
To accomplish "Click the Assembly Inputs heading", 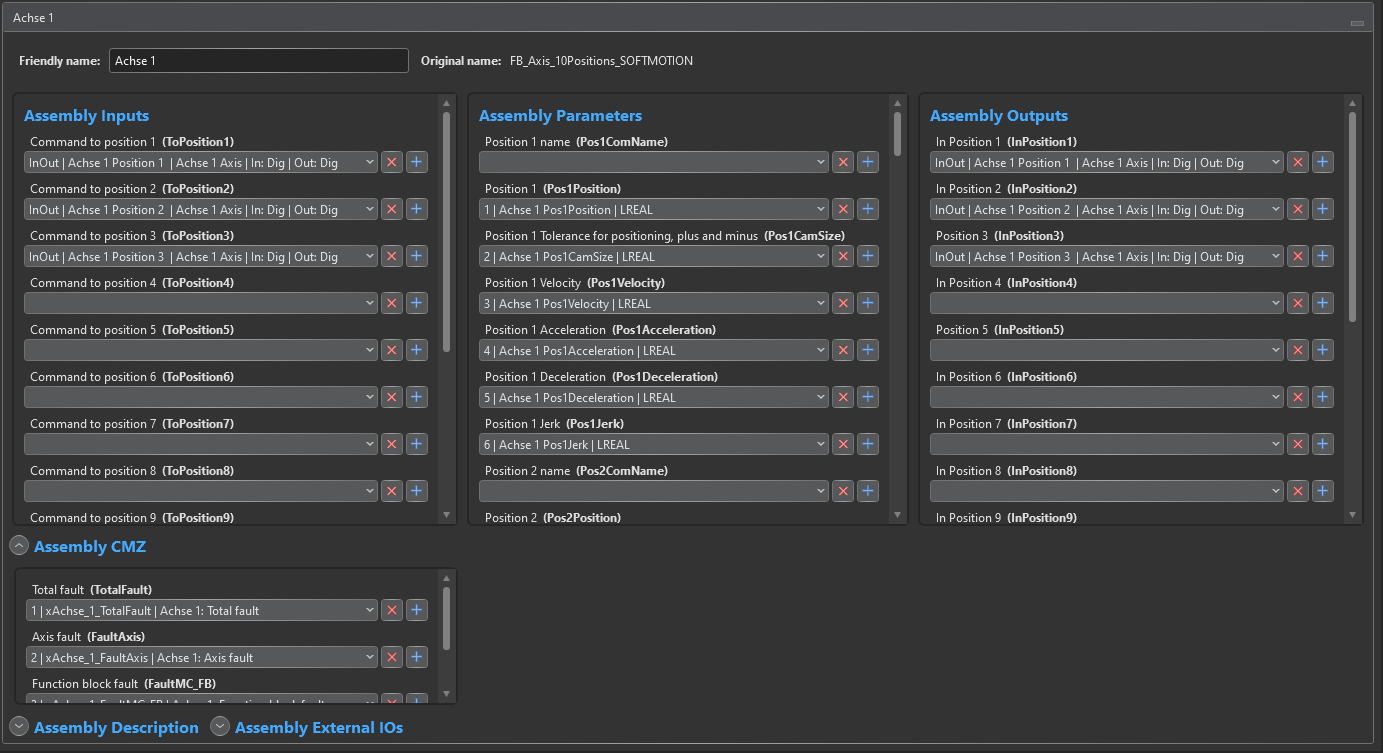I will pos(87,115).
